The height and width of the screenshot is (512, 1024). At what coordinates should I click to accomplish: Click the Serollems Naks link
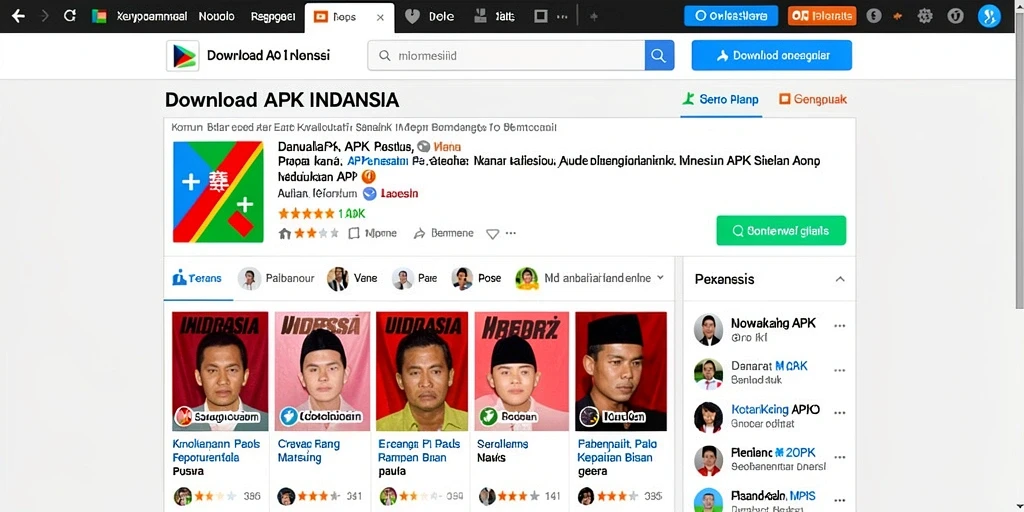click(x=503, y=451)
